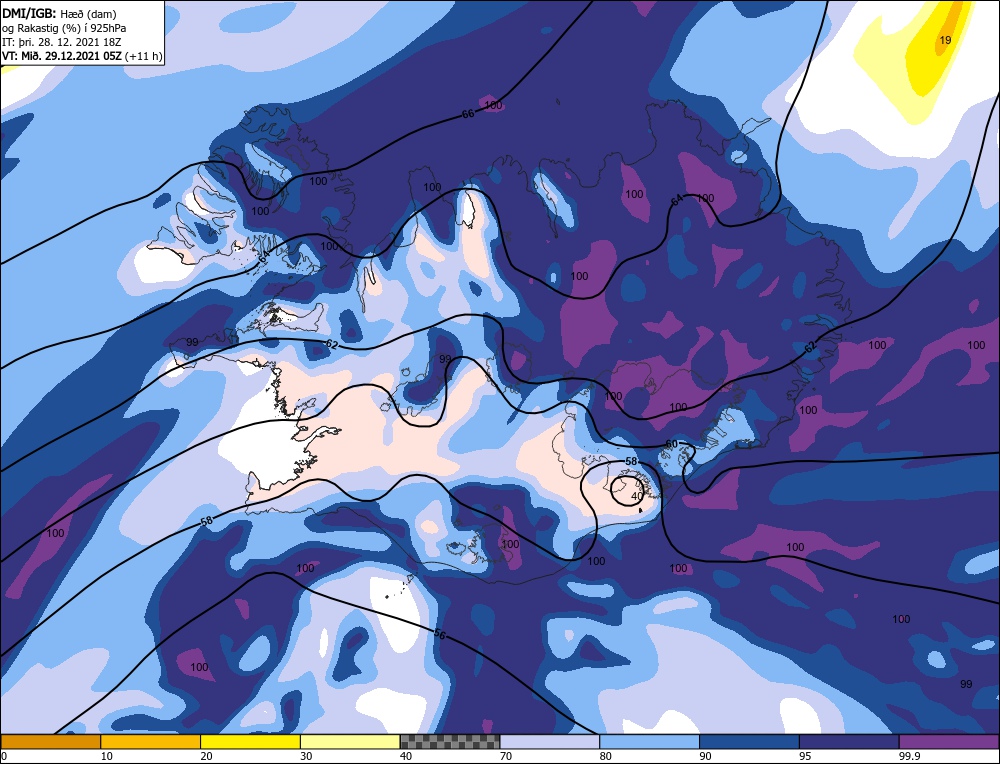Click the '0' legend scale label
The image size is (1000, 764).
point(4,756)
